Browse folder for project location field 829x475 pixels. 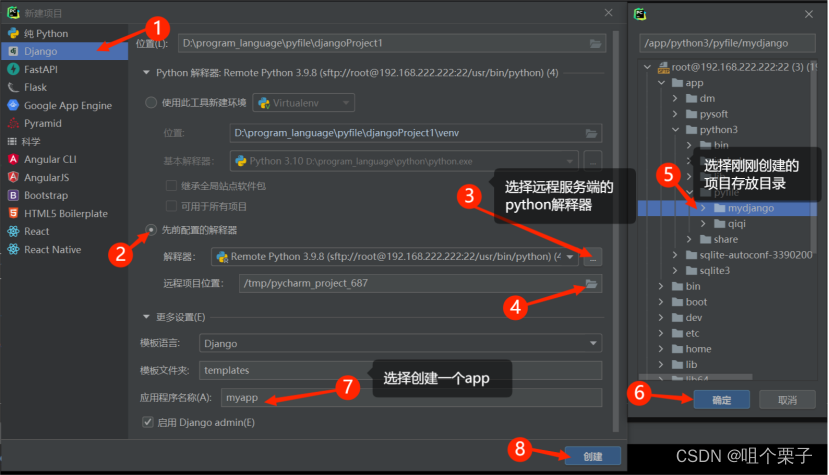595,43
